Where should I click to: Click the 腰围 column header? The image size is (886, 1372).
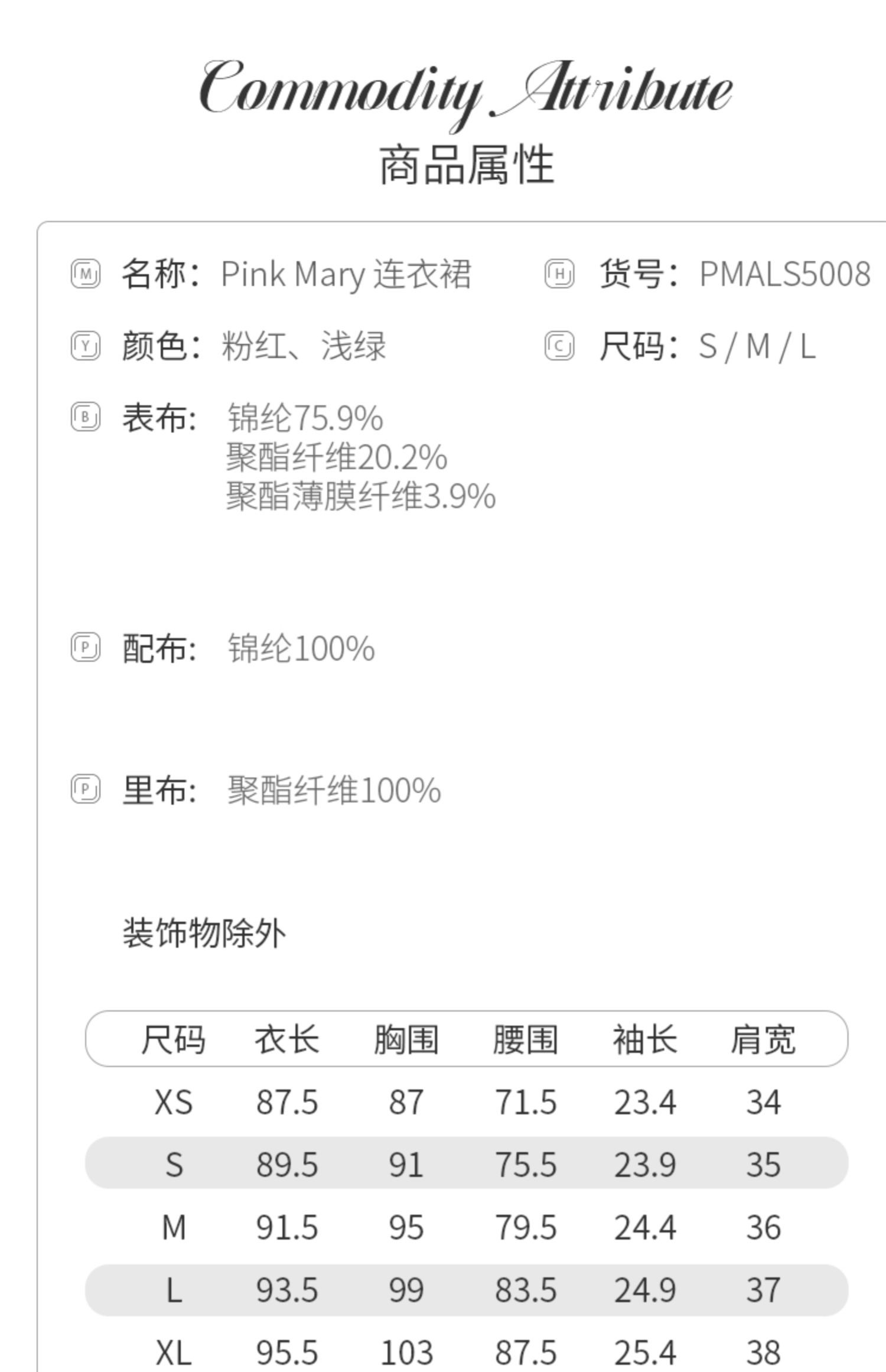pos(526,1040)
